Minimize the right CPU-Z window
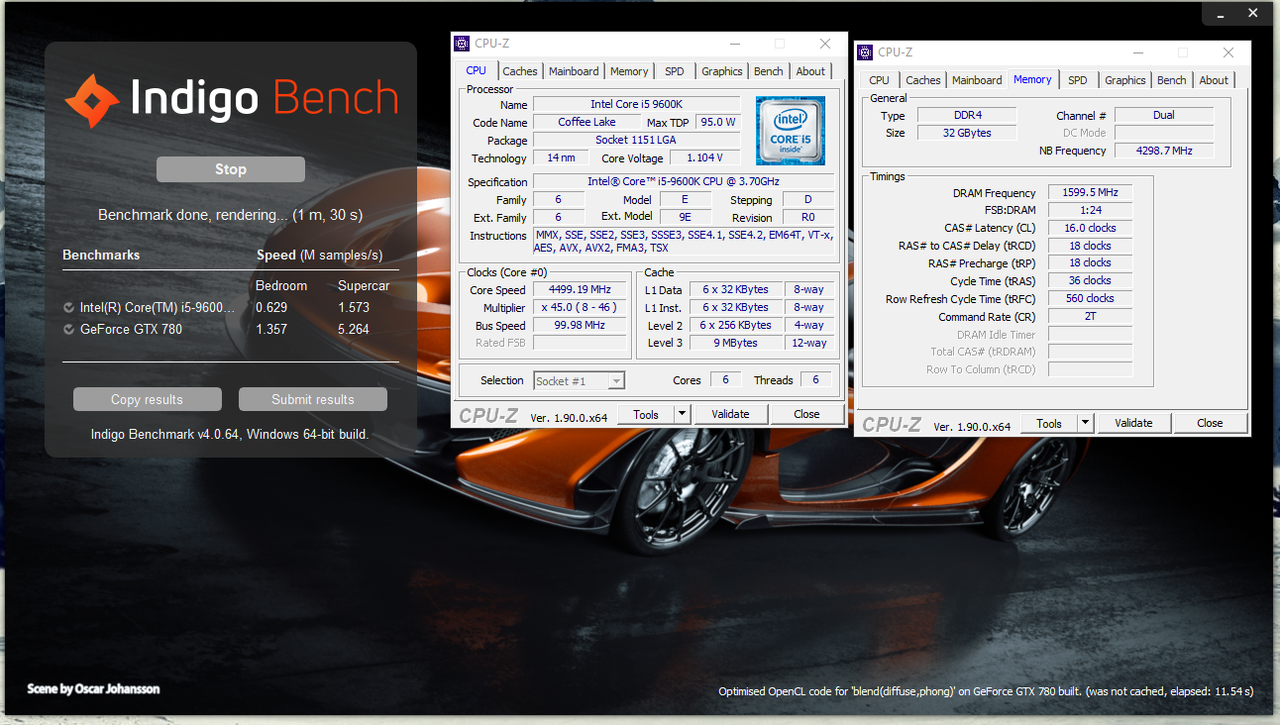The width and height of the screenshot is (1280, 725). point(1136,52)
